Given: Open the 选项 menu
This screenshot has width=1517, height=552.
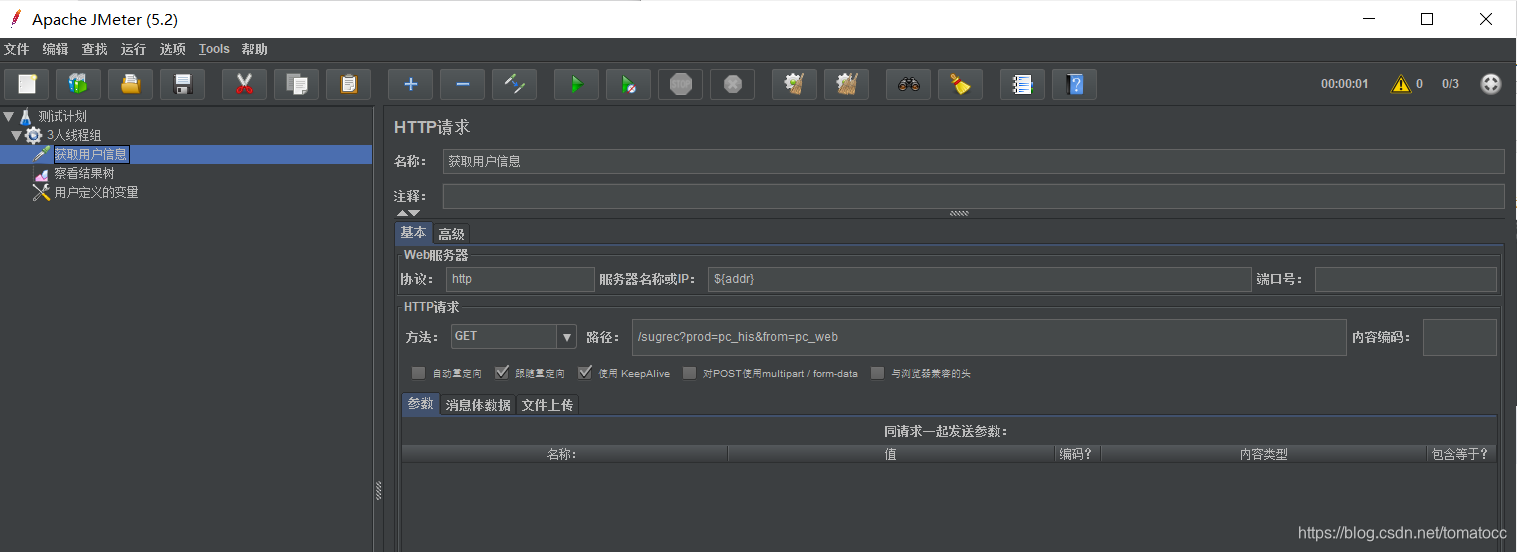Looking at the screenshot, I should point(172,49).
